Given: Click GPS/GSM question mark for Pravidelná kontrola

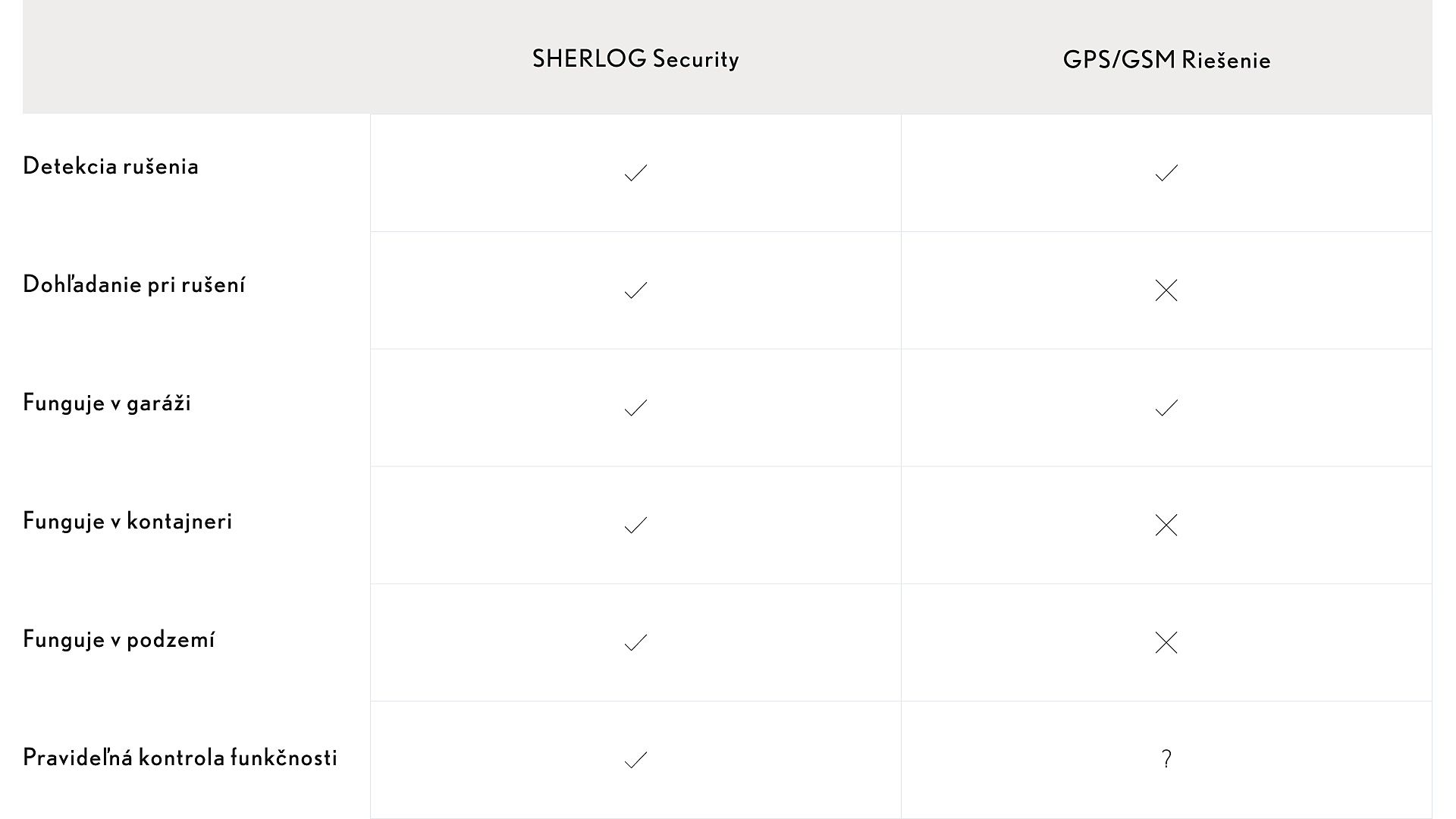Looking at the screenshot, I should pos(1166,759).
